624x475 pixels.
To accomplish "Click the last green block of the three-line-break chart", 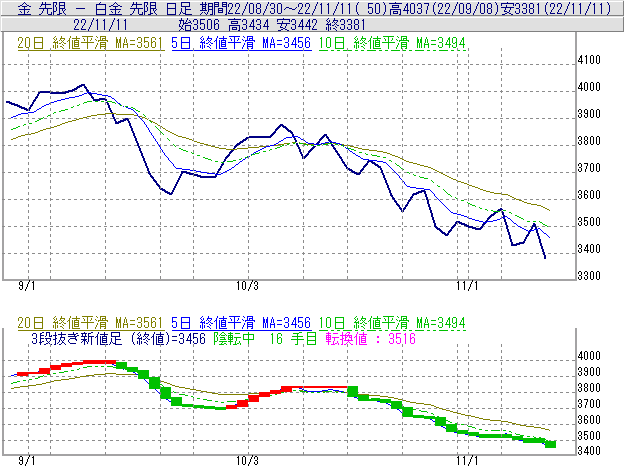I will point(550,444).
